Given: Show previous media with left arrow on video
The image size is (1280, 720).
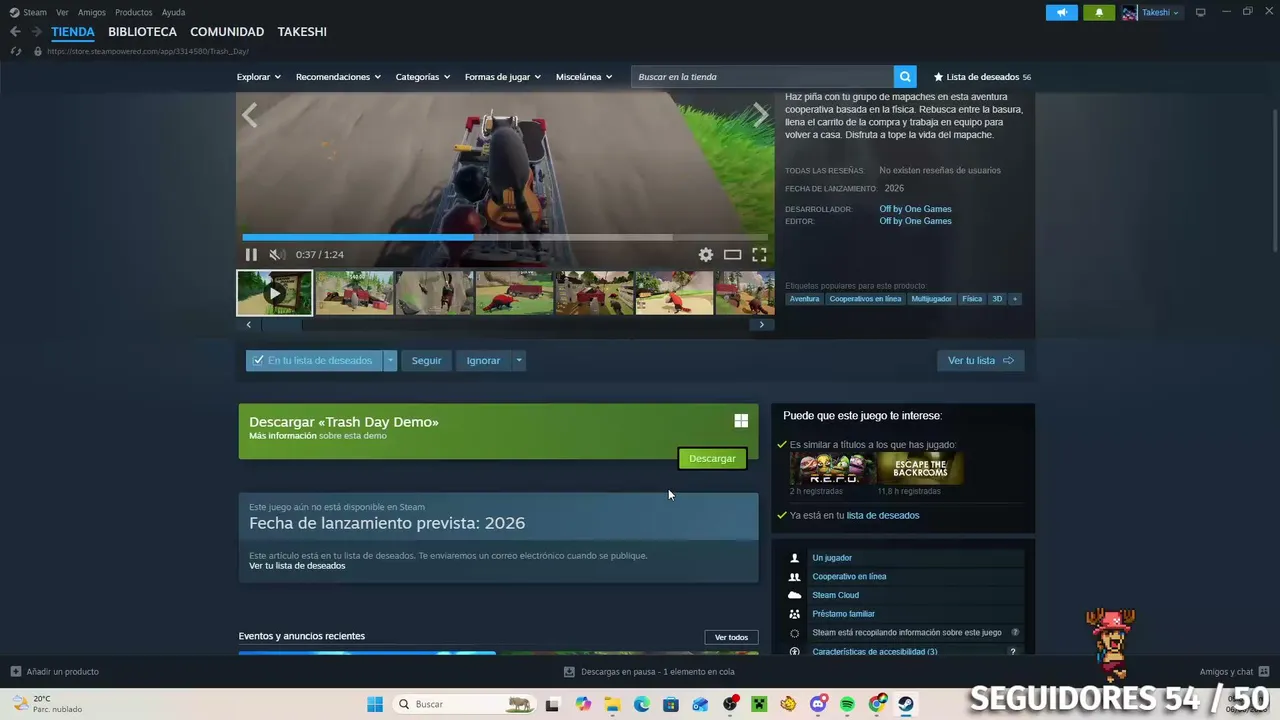Looking at the screenshot, I should pyautogui.click(x=250, y=115).
